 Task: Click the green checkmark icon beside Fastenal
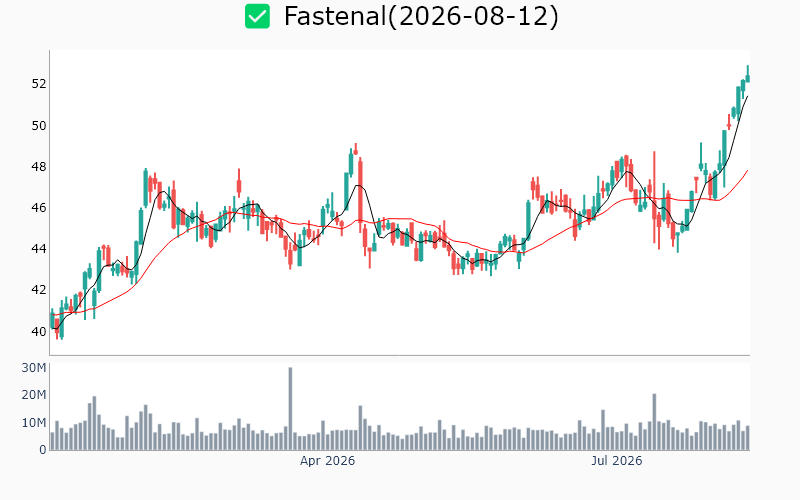click(257, 16)
